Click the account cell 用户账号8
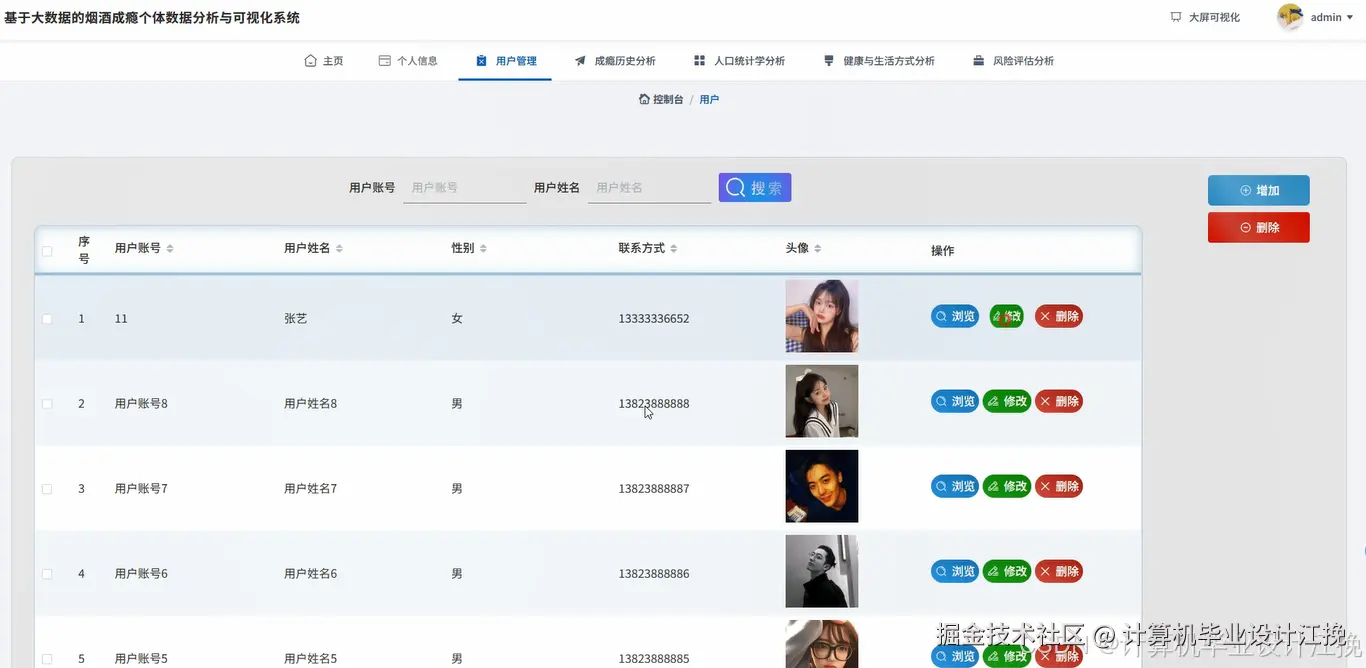The height and width of the screenshot is (668, 1366). (141, 404)
